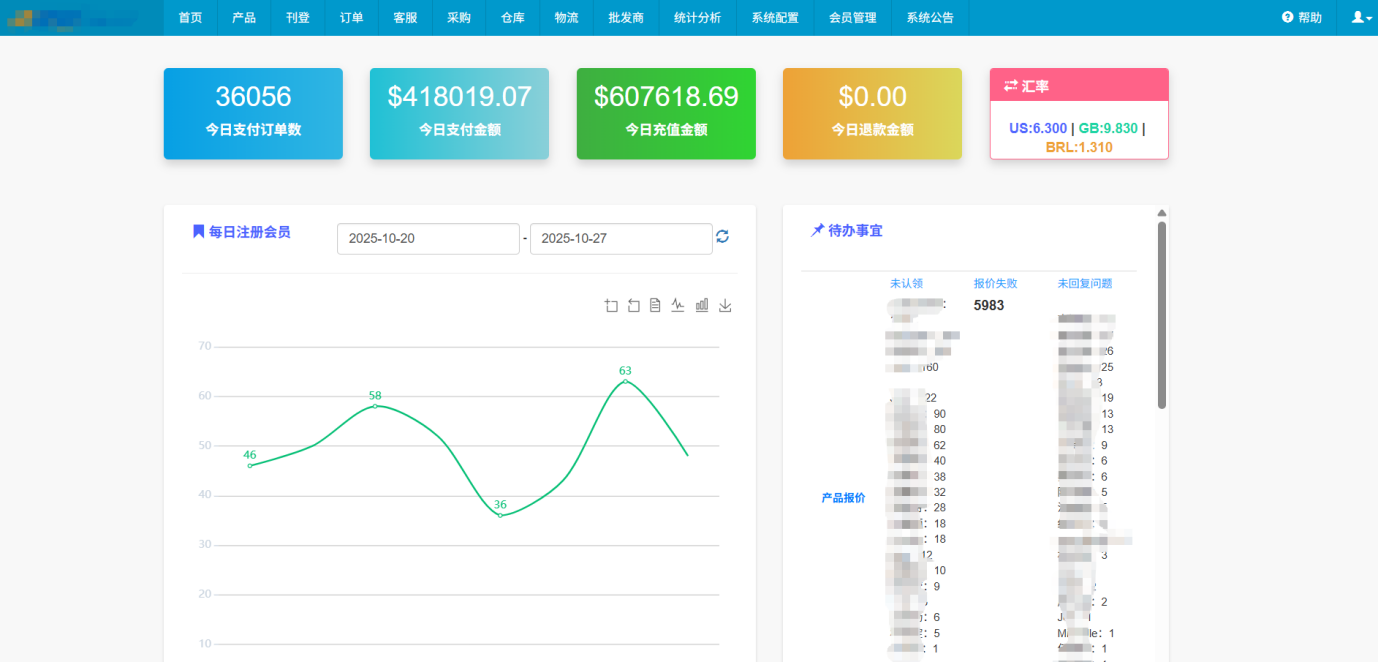Screen dimensions: 1378x662
Task: Open the 帮助 help menu
Action: [1300, 17]
